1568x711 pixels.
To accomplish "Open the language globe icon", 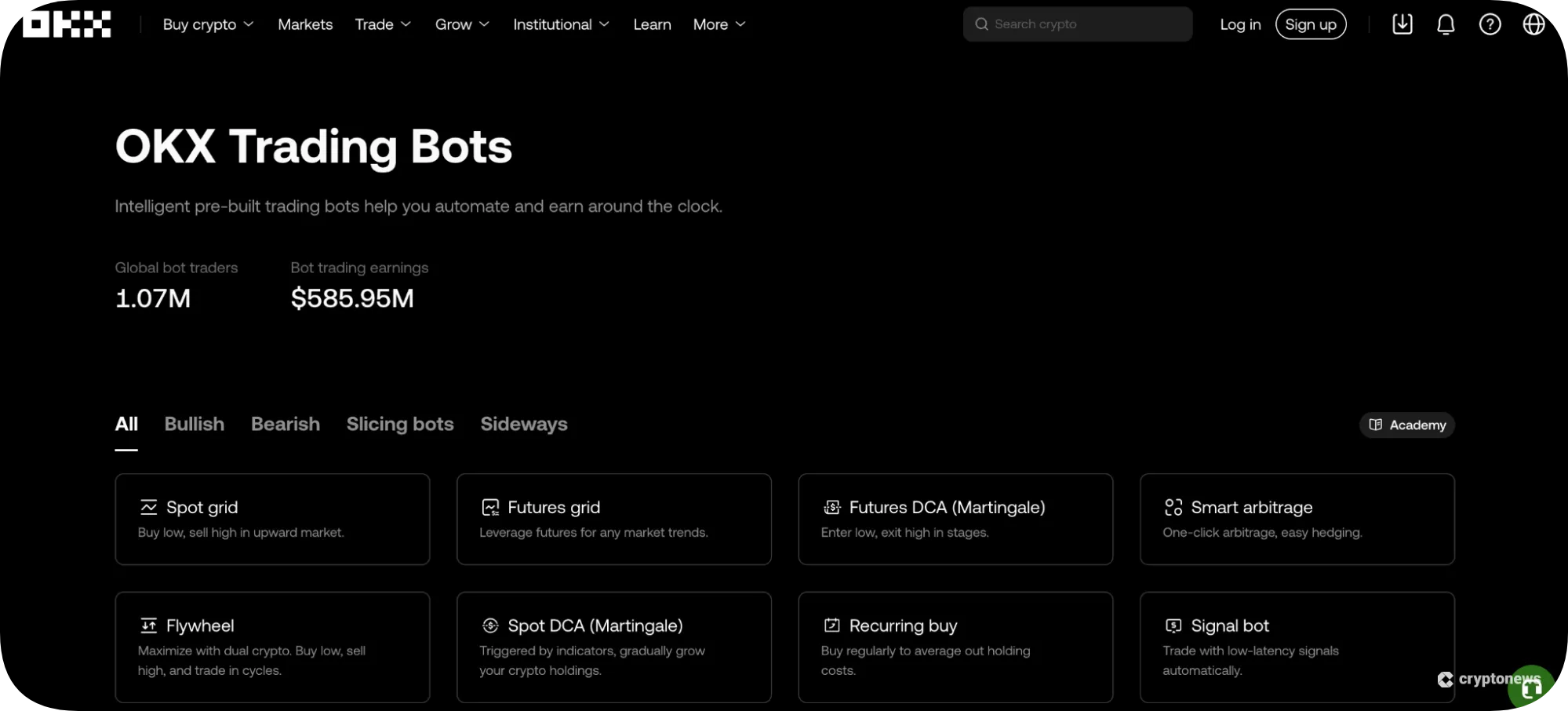I will pos(1533,24).
